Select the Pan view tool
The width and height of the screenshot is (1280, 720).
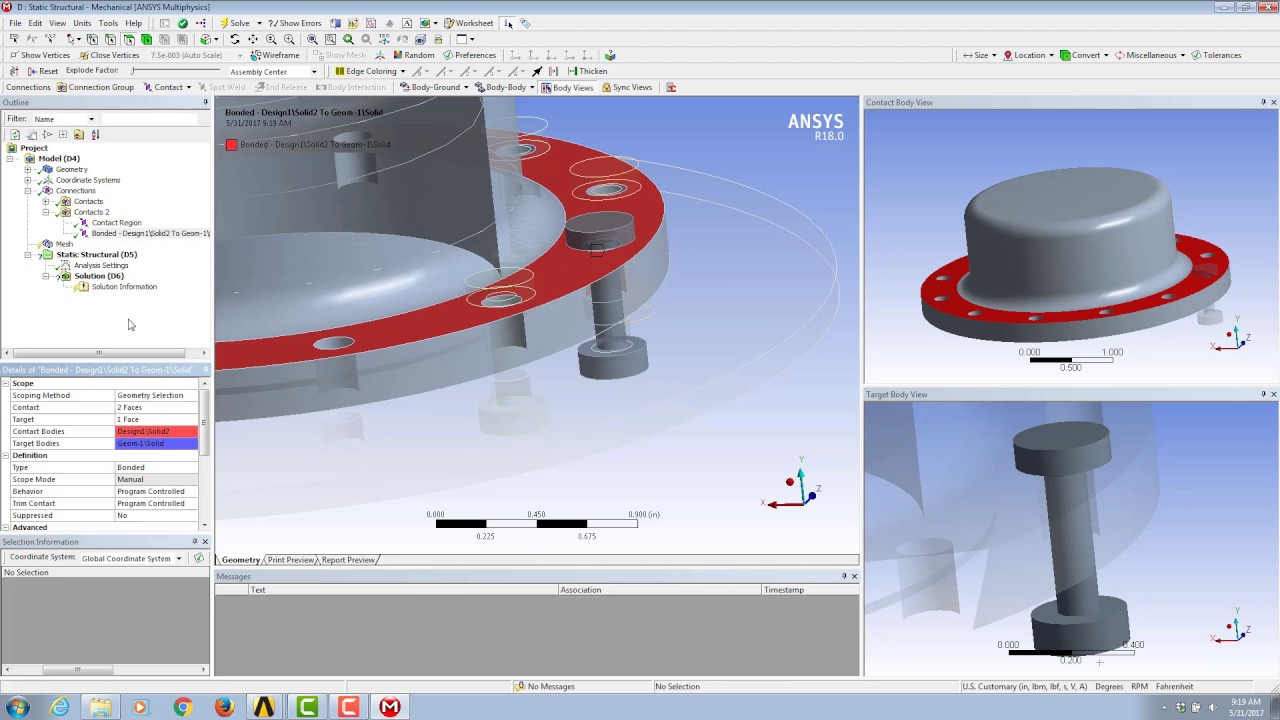click(253, 39)
